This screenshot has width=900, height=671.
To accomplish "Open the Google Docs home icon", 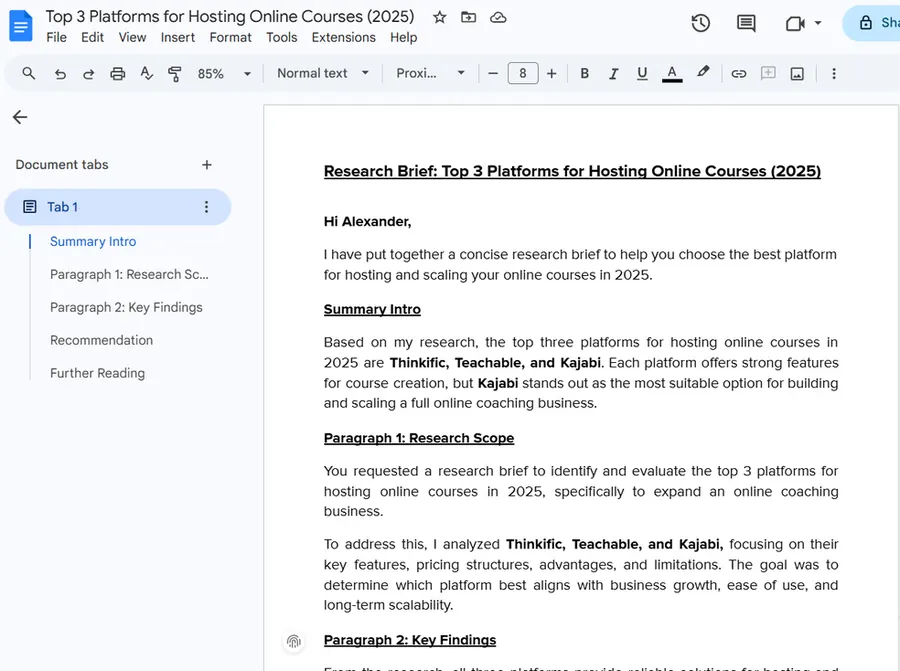I will click(x=21, y=26).
